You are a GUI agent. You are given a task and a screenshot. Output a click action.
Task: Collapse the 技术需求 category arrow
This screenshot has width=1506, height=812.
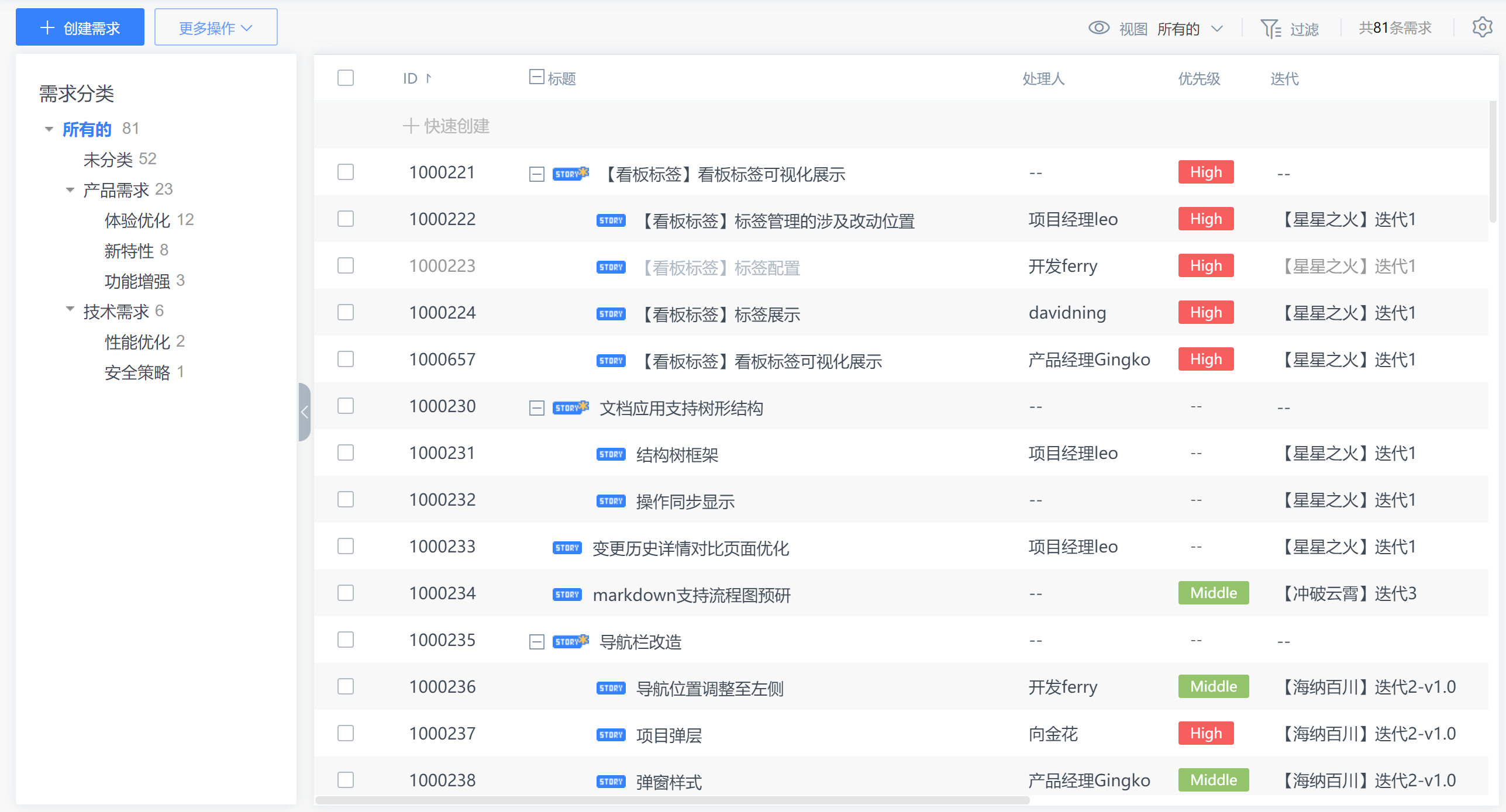[x=70, y=309]
